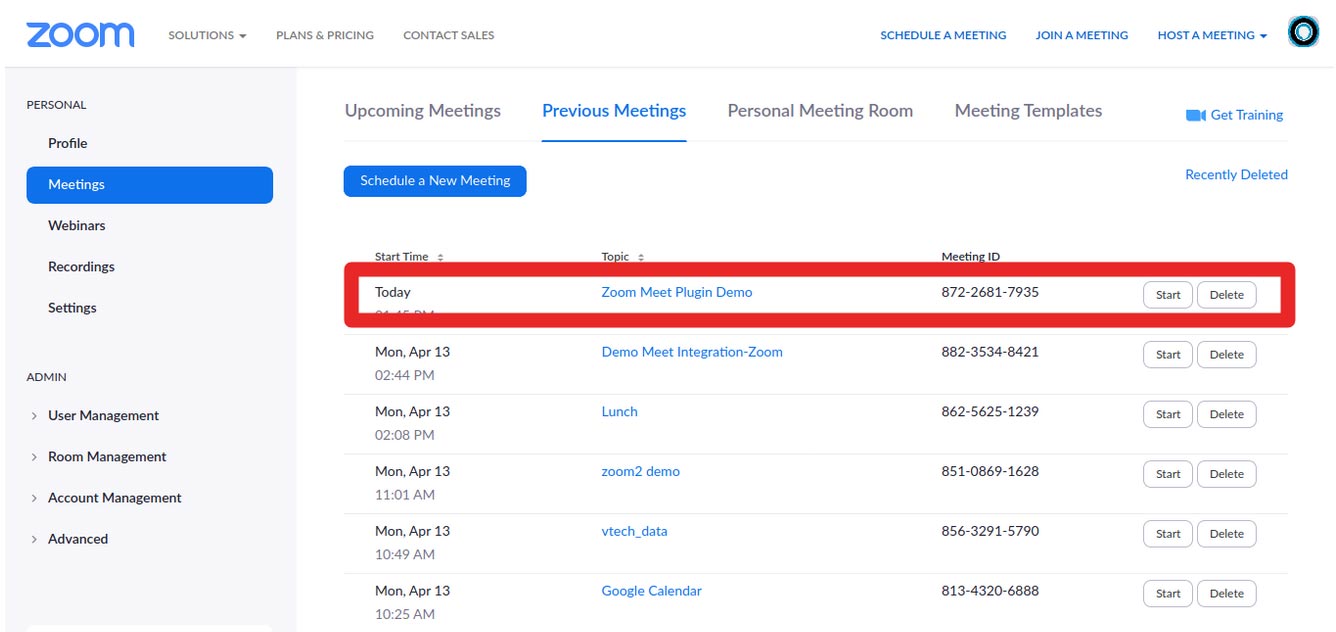The height and width of the screenshot is (632, 1336).
Task: Open the Lunch topic link
Action: [x=620, y=412]
